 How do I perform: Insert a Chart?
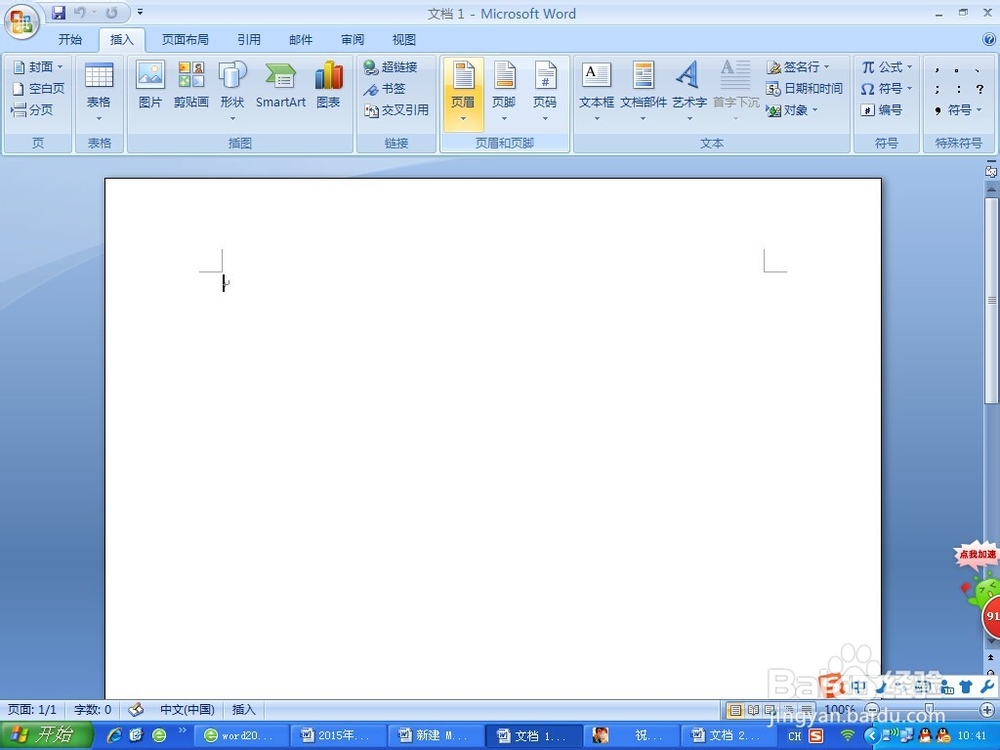(x=328, y=85)
